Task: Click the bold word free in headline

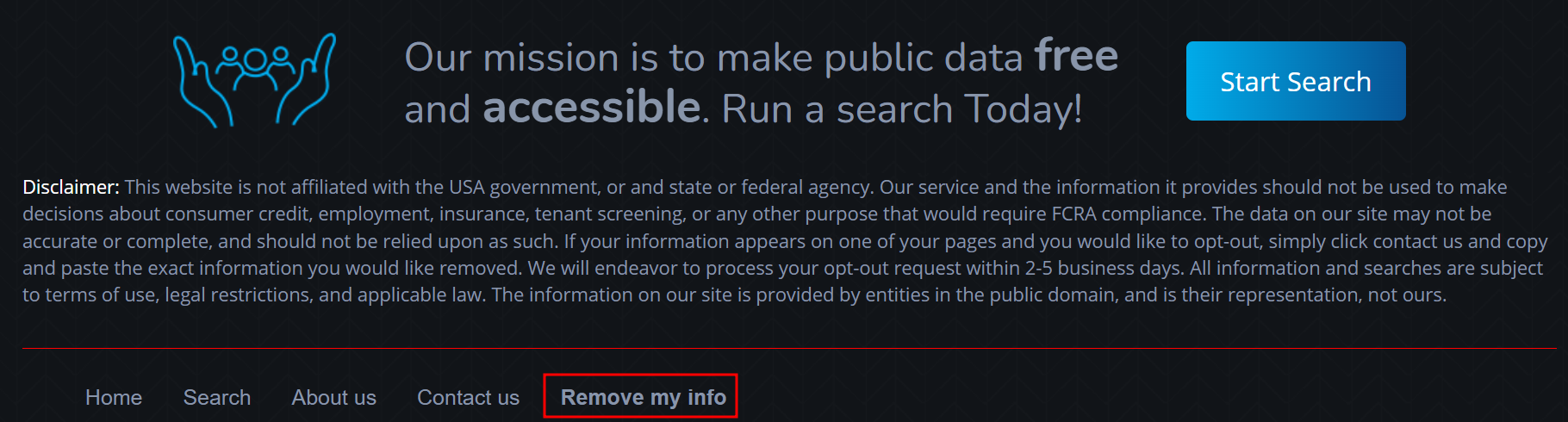Action: click(x=1076, y=56)
